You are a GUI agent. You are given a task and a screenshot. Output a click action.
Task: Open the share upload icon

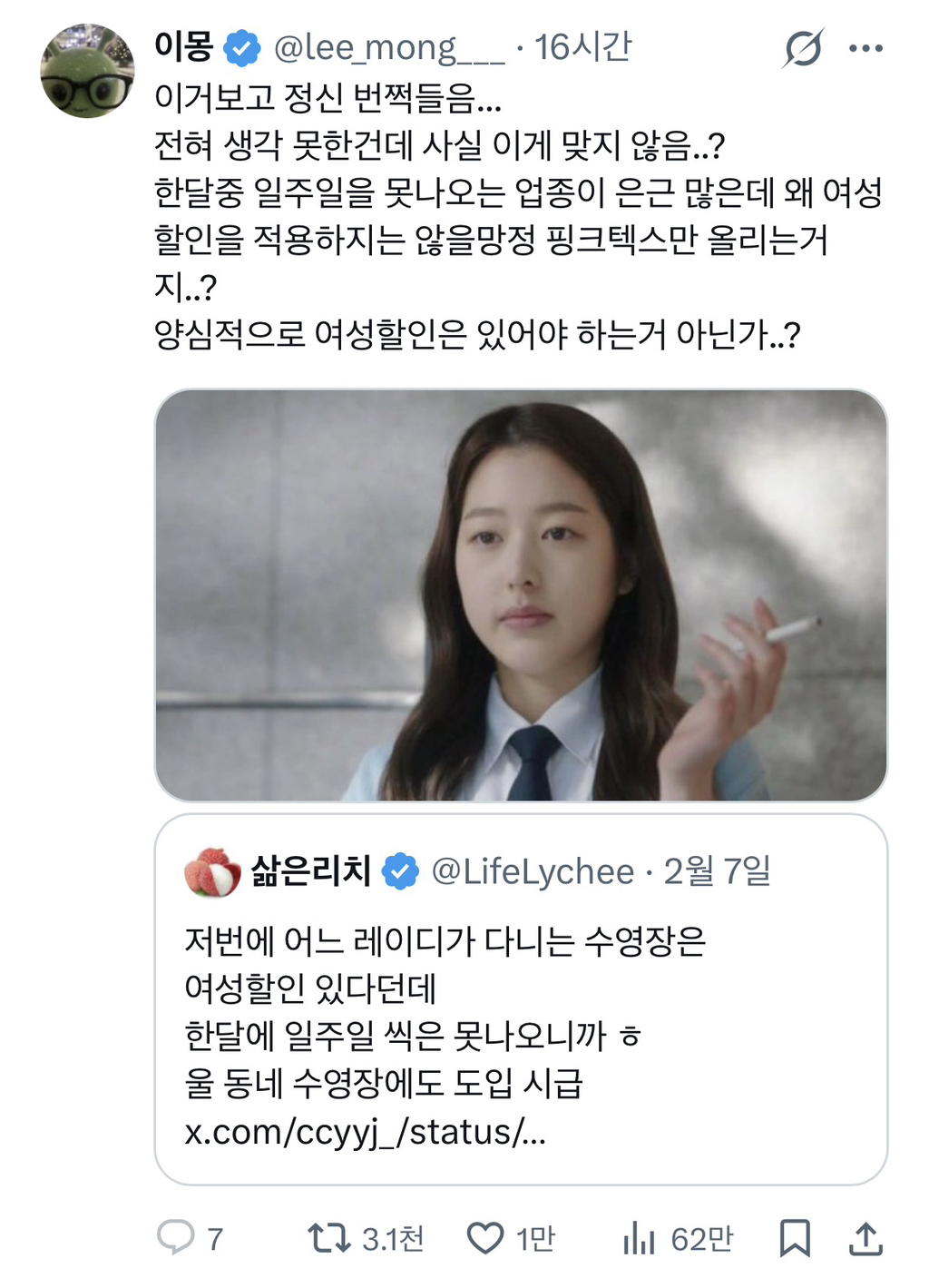[866, 1238]
